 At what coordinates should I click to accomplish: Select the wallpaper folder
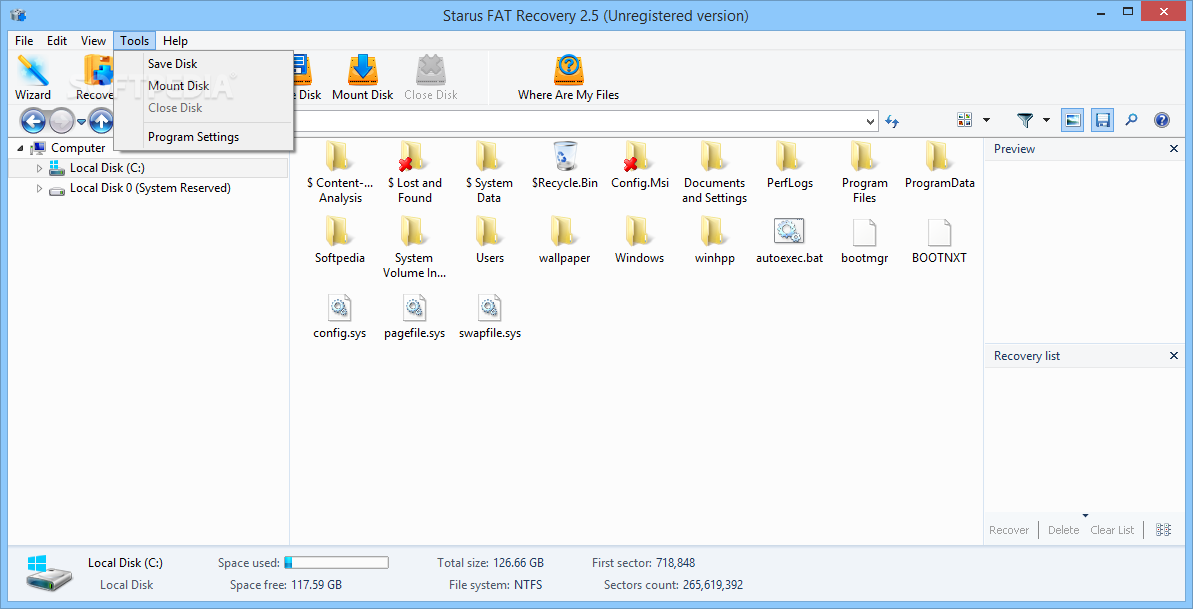pos(565,241)
